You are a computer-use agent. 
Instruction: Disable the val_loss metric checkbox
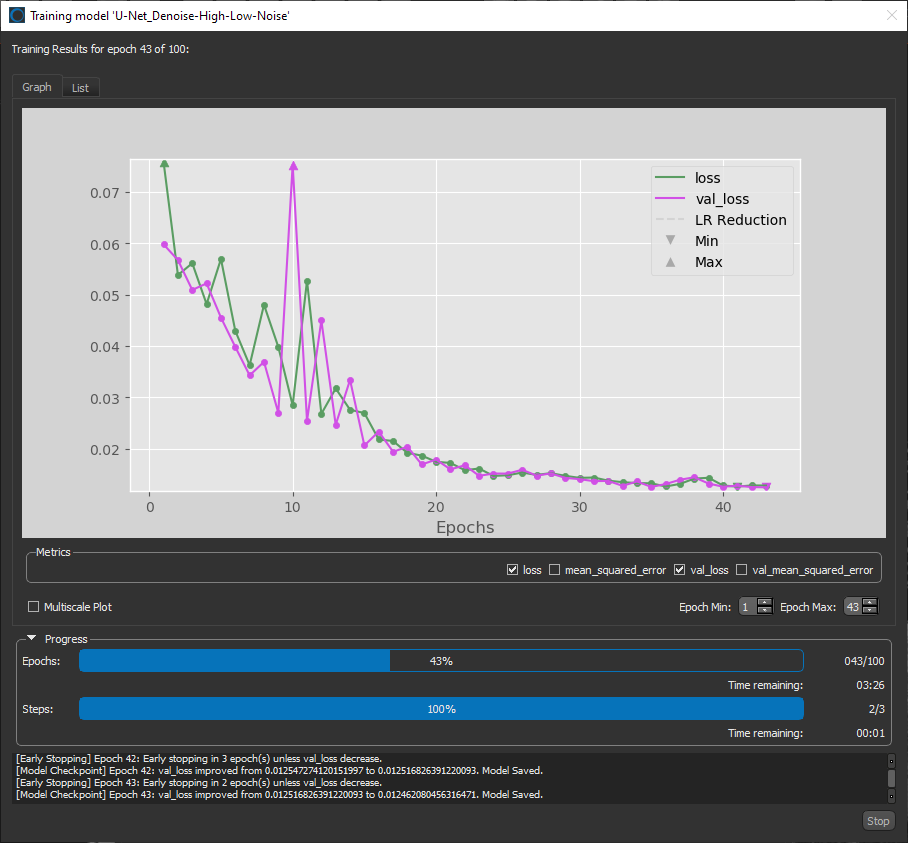680,570
